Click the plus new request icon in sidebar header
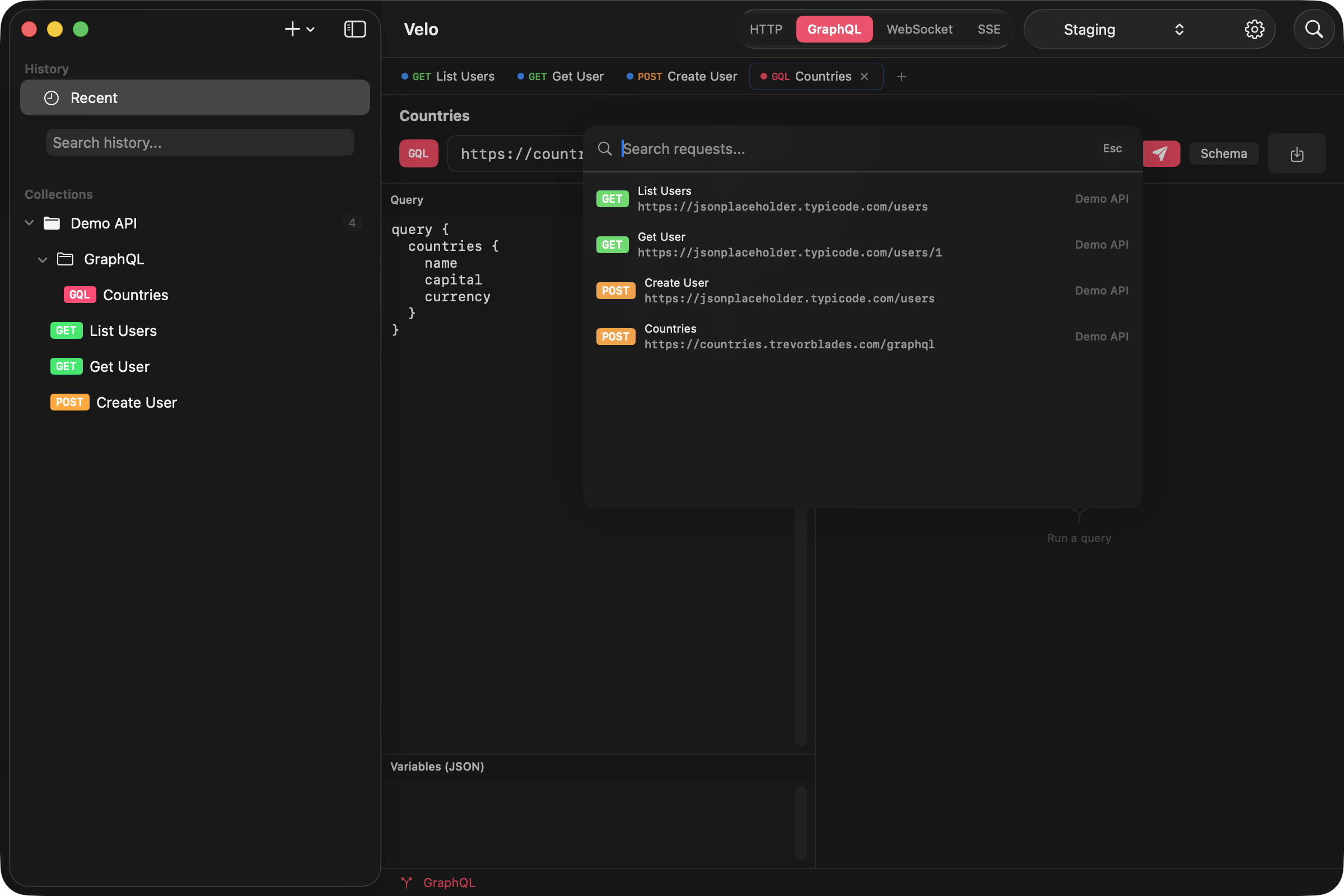Image resolution: width=1344 pixels, height=896 pixels. click(292, 29)
